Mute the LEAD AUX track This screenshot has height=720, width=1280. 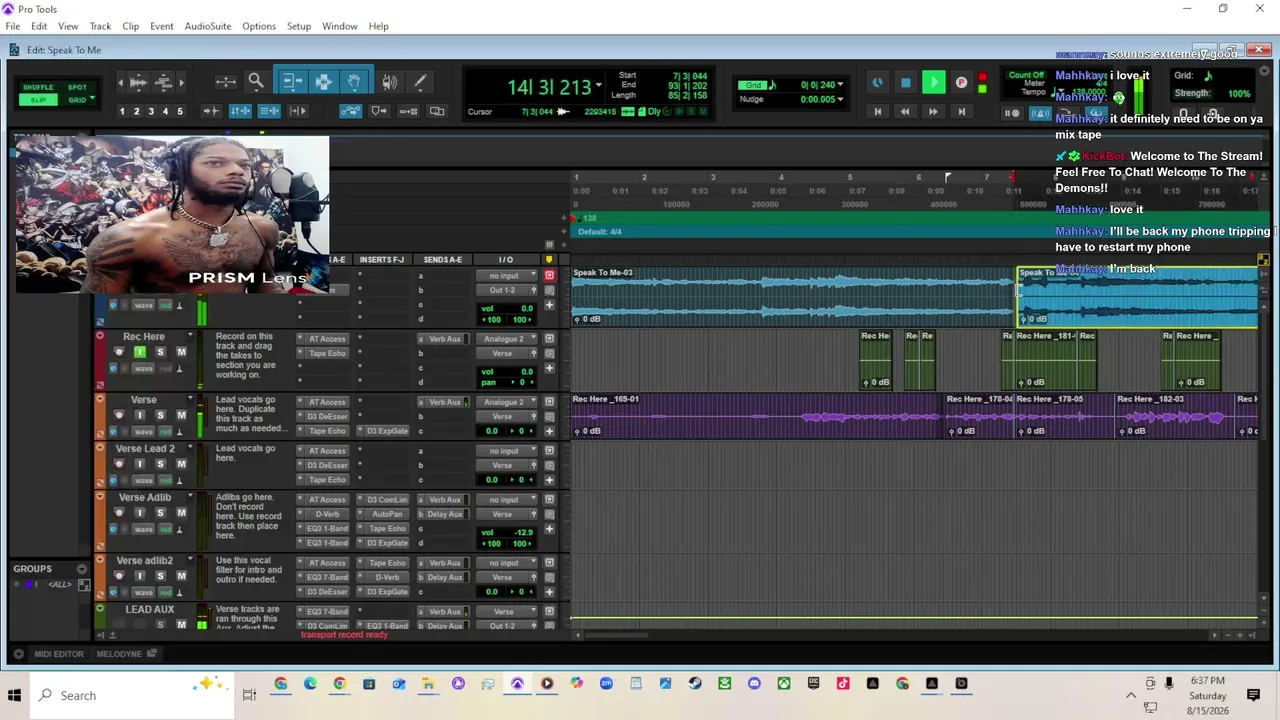[181, 625]
